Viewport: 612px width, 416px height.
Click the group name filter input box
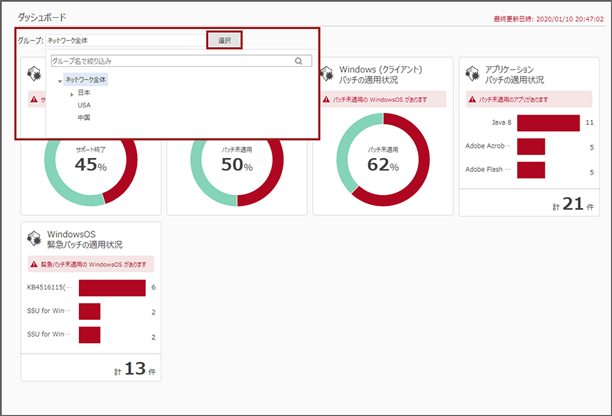click(x=170, y=61)
